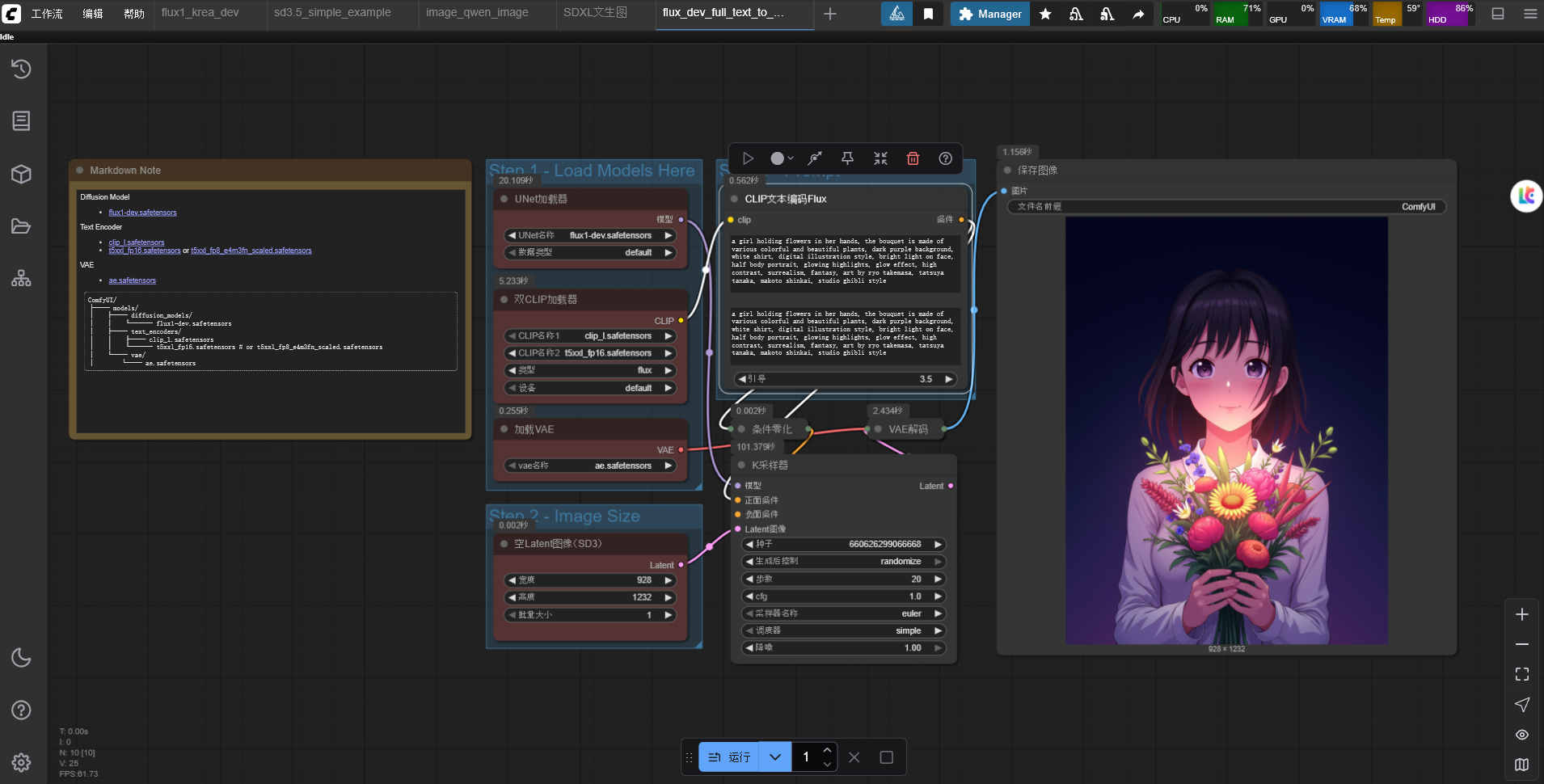Click the ComfyUI logo in the menu bar
Screen dimensions: 1544x784
tap(11, 13)
